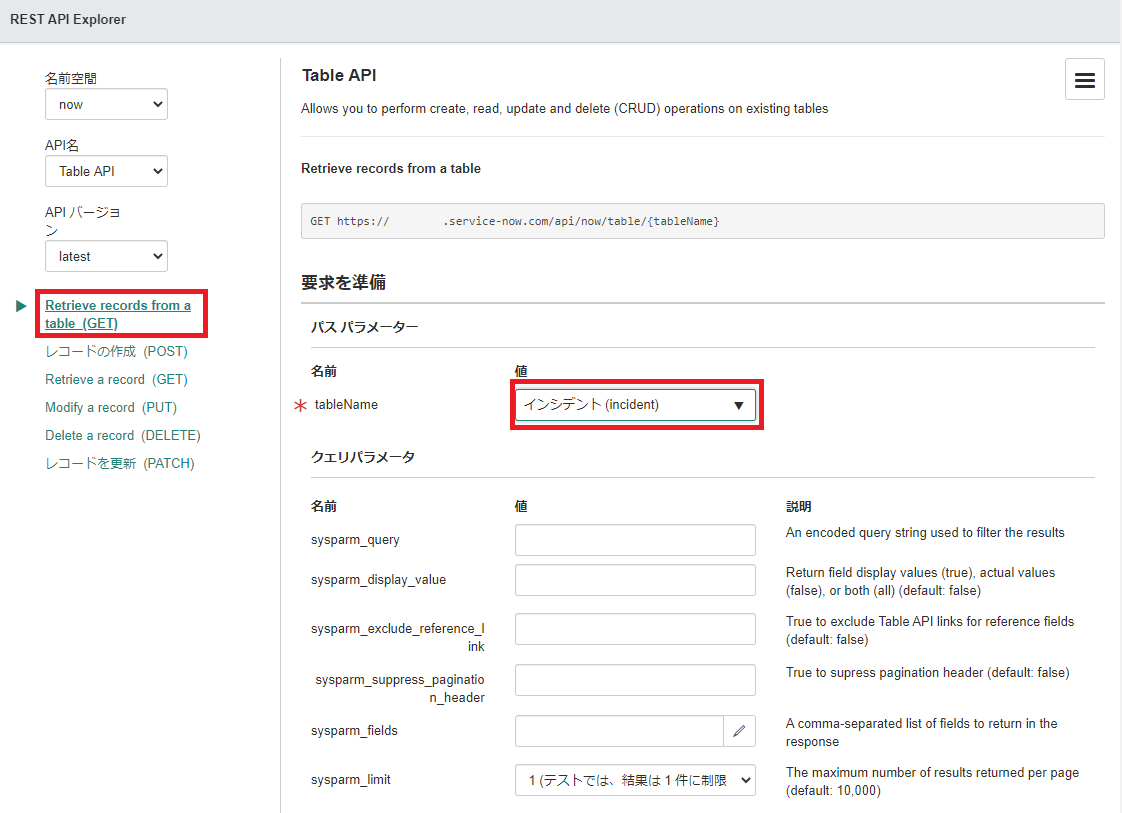Viewport: 1122px width, 813px height.
Task: Select Retrieve a record (GET)
Action: click(x=116, y=379)
